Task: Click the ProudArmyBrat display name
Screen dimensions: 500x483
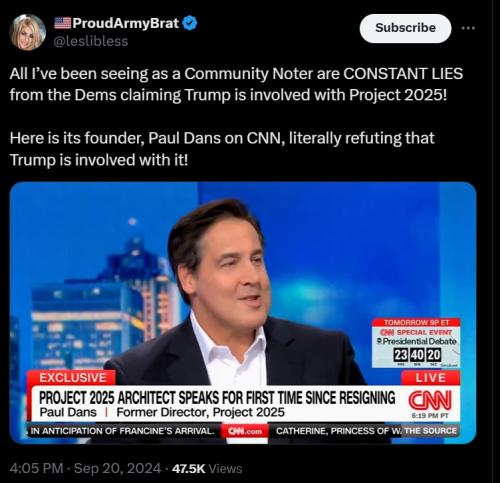Action: (125, 23)
